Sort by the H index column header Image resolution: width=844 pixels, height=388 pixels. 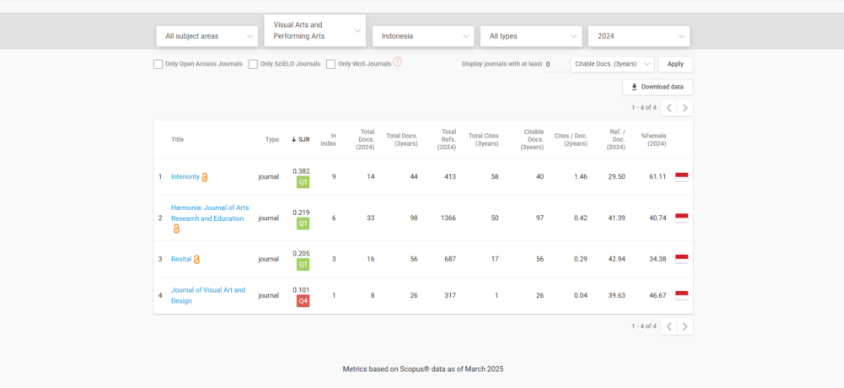pos(328,139)
